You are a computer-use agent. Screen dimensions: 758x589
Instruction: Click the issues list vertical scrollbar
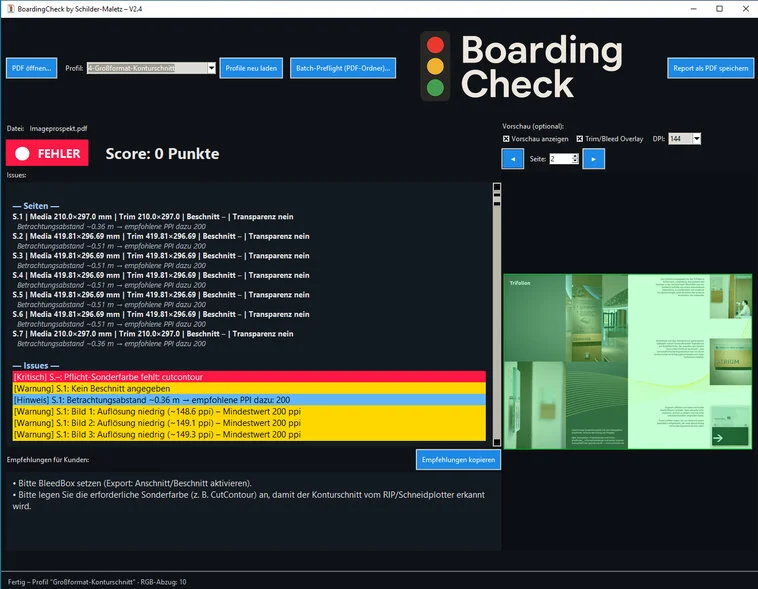496,300
